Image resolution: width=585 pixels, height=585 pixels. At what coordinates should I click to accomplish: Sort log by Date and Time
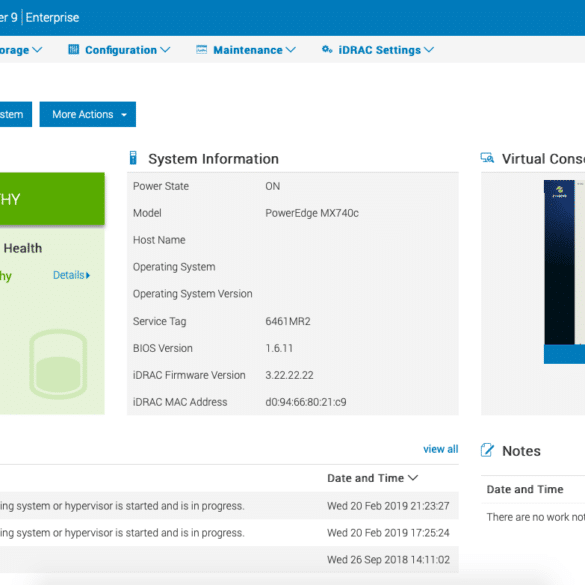pos(372,478)
